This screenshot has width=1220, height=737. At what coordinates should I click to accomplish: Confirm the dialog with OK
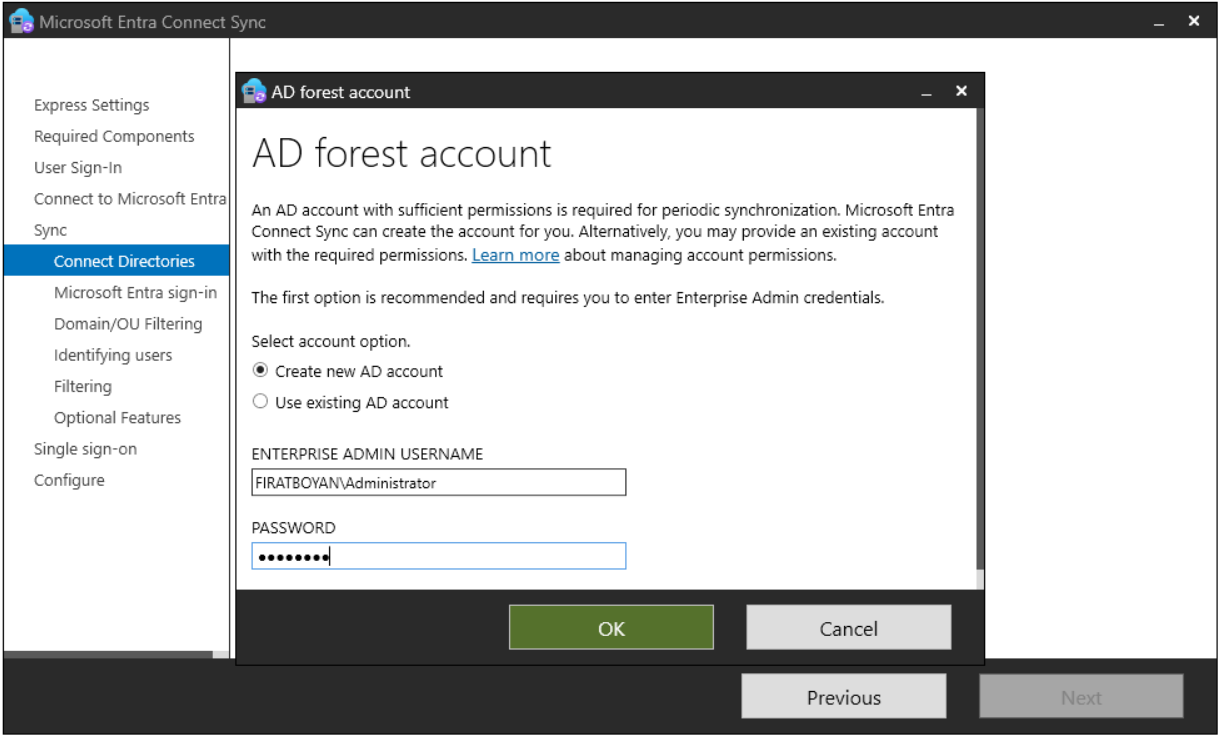pyautogui.click(x=611, y=627)
